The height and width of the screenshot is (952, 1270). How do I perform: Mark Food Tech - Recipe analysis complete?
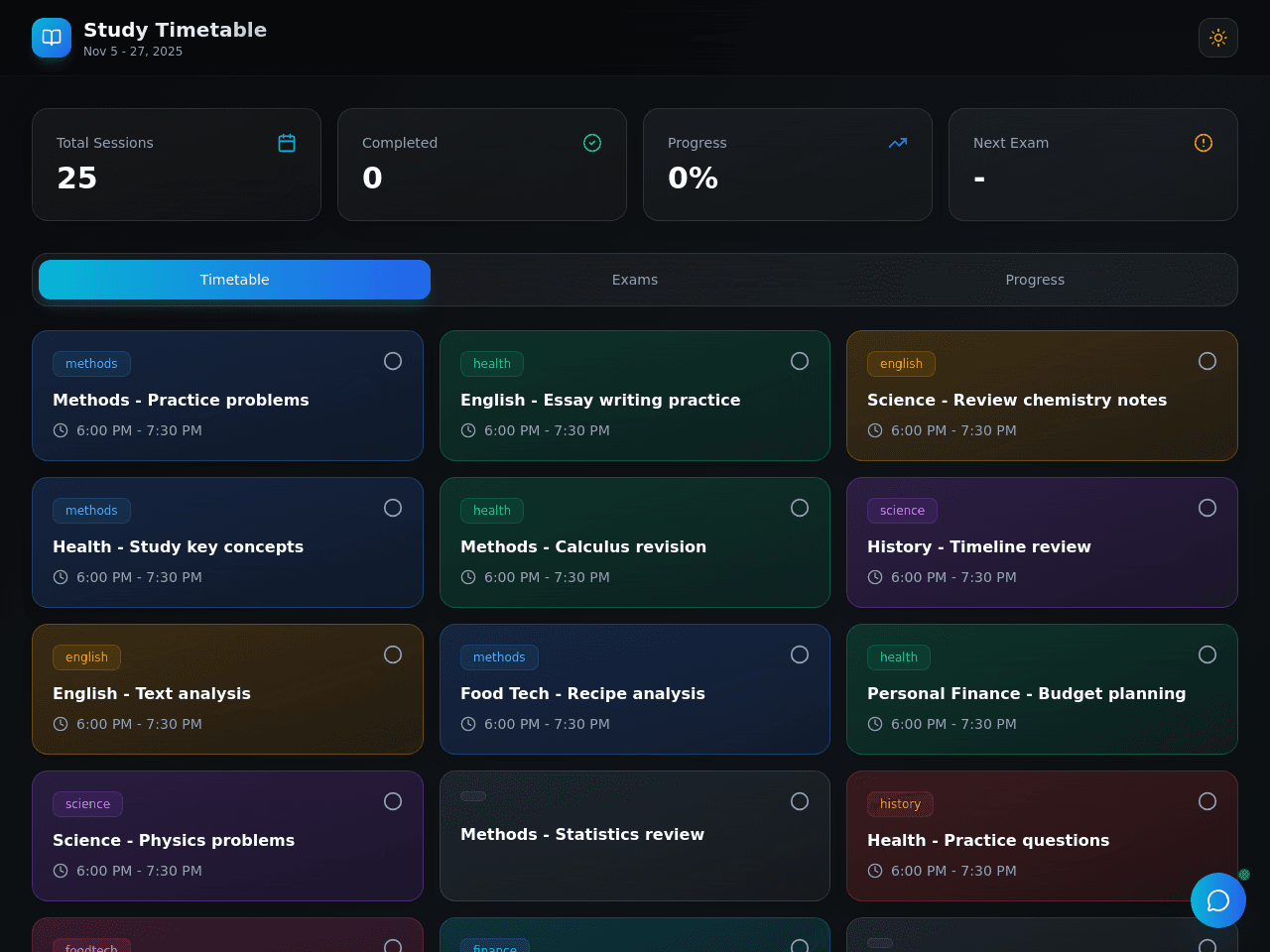click(800, 654)
